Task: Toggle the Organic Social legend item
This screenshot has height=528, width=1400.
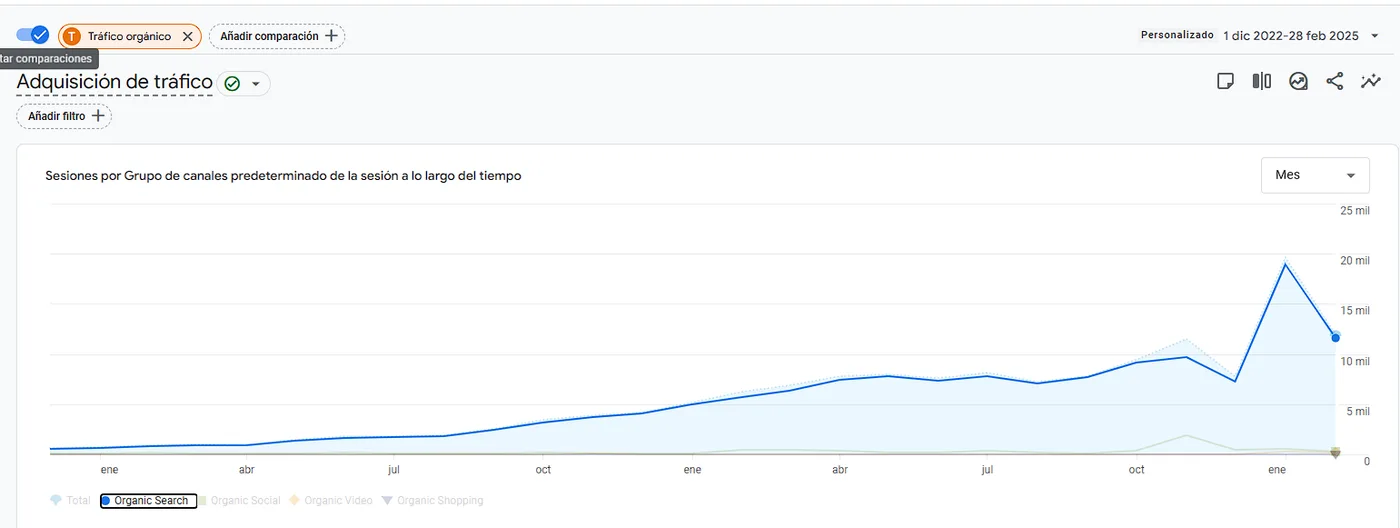Action: [239, 500]
